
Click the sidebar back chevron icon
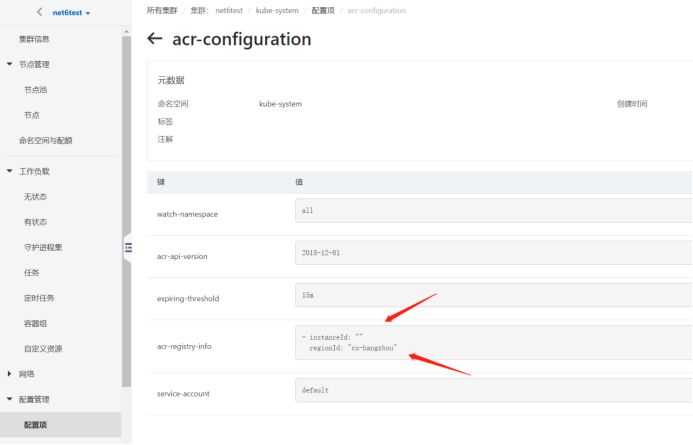pyautogui.click(x=39, y=12)
